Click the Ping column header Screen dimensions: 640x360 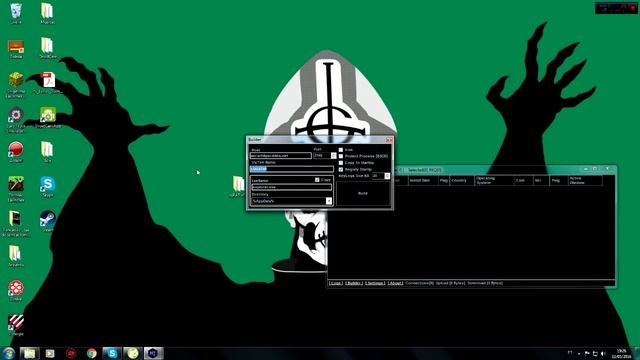point(559,180)
